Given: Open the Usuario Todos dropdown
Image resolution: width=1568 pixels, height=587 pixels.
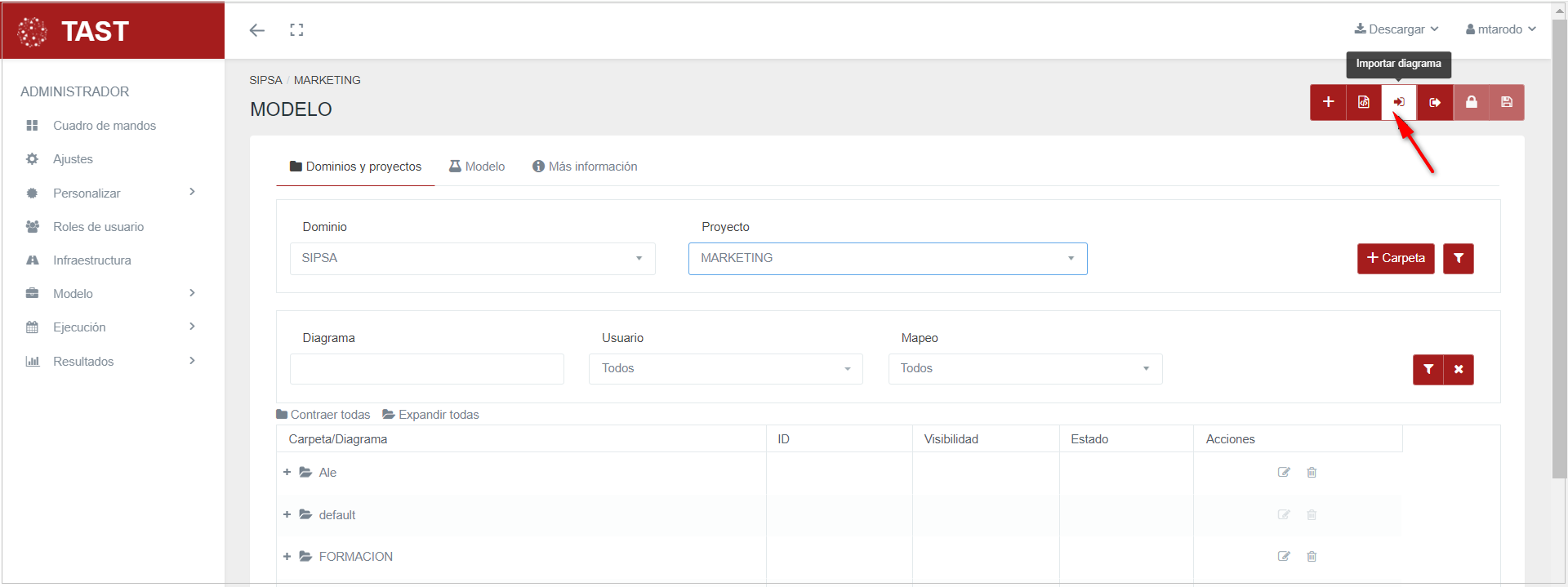Looking at the screenshot, I should pos(725,369).
